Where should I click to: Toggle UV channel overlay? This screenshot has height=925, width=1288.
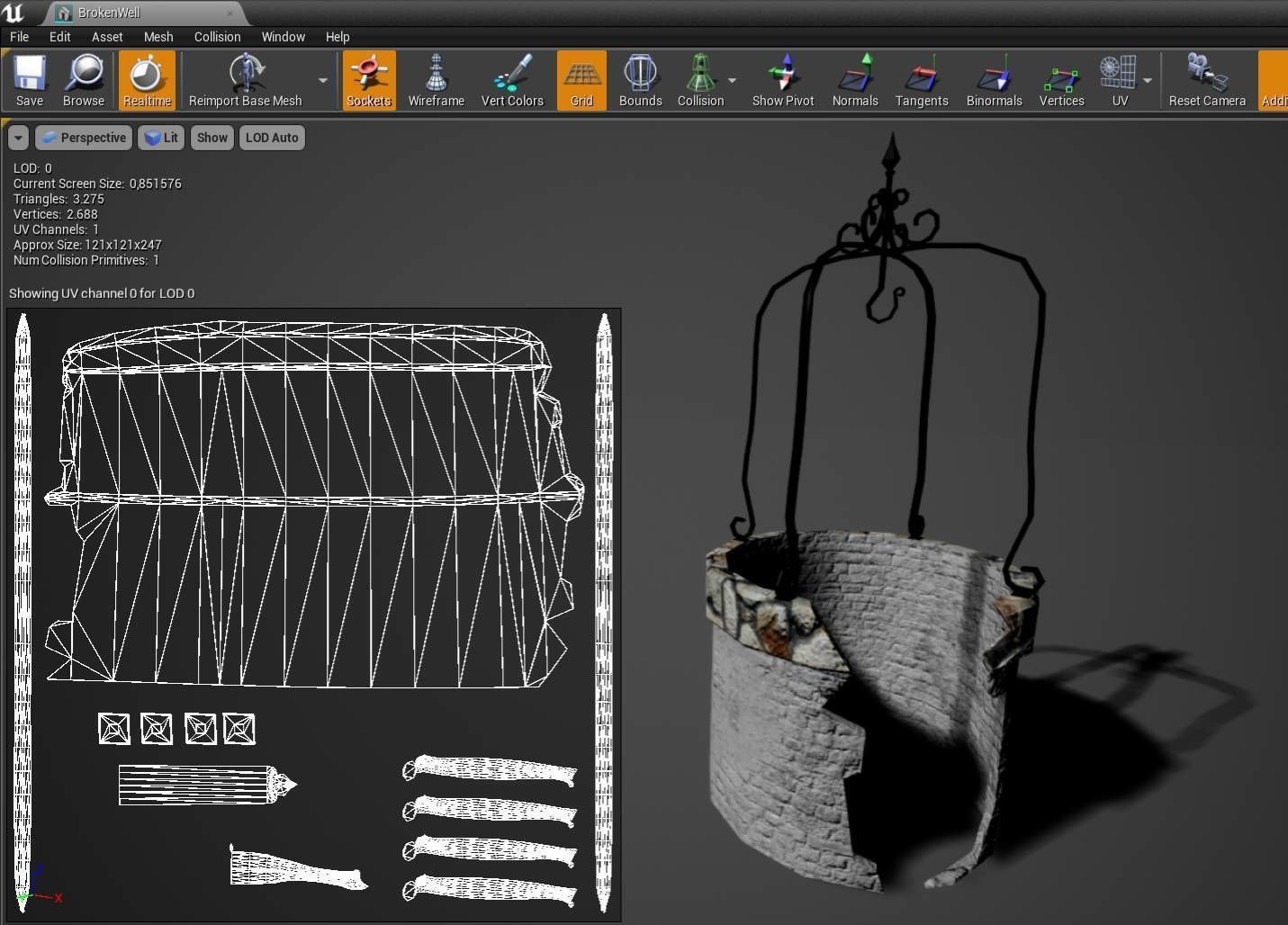tap(1119, 80)
